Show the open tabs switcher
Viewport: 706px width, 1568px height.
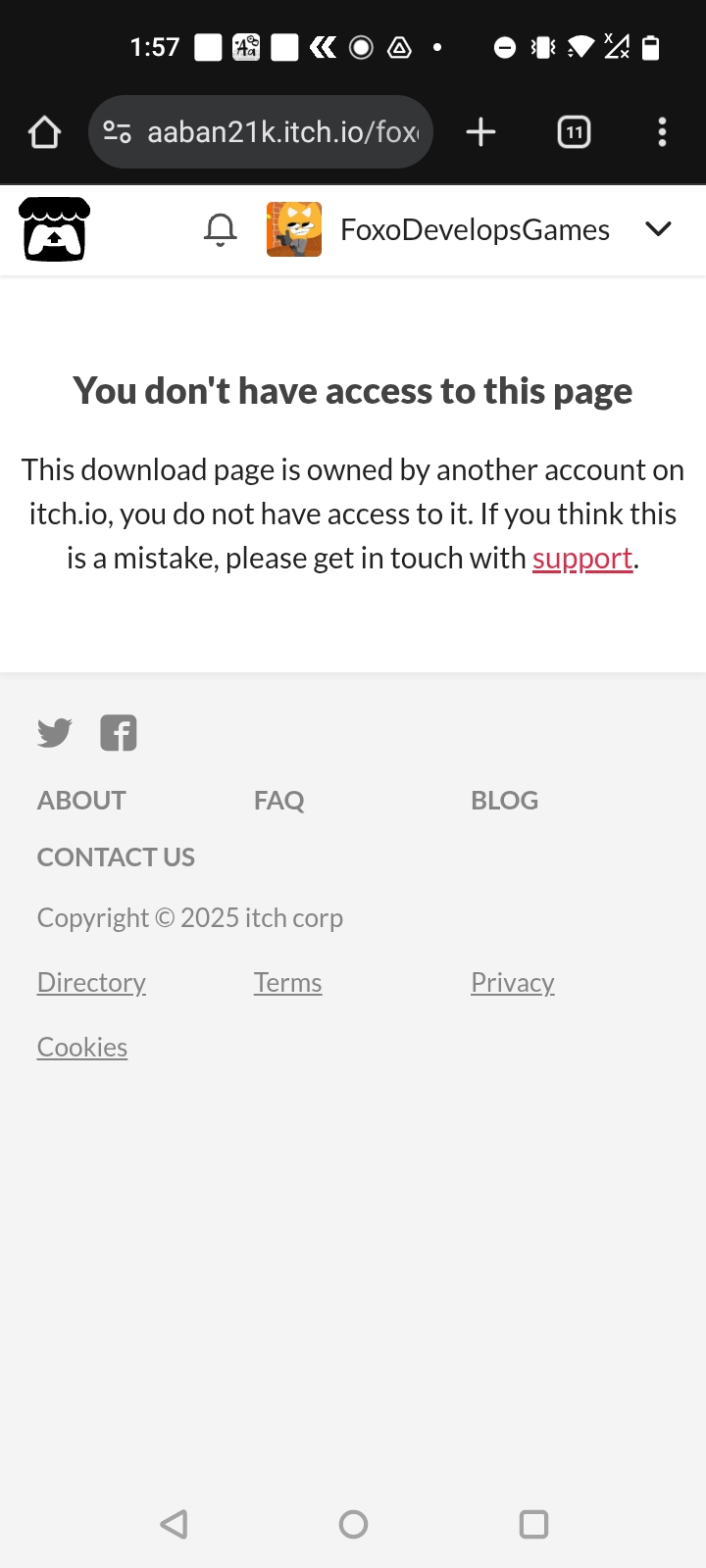[574, 132]
